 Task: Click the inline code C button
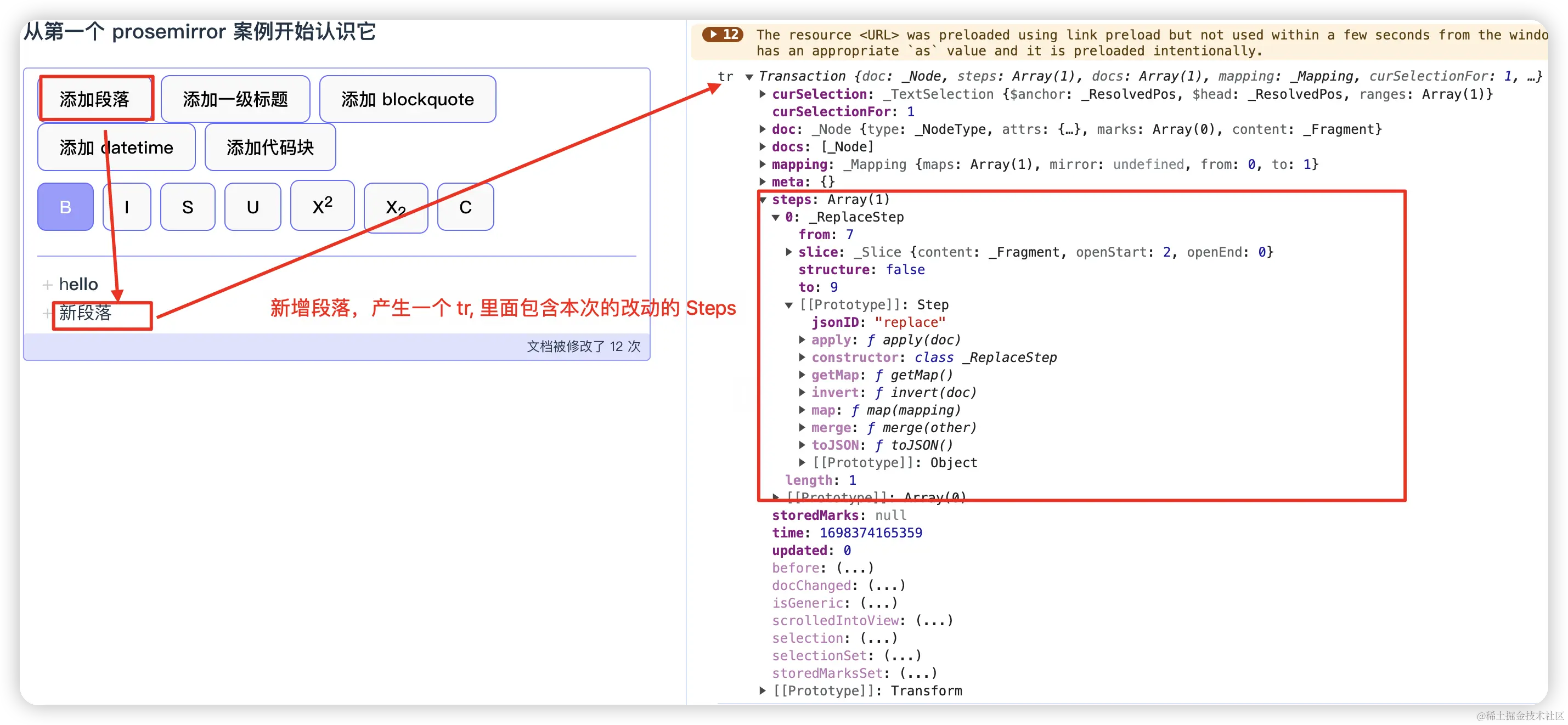click(x=465, y=207)
